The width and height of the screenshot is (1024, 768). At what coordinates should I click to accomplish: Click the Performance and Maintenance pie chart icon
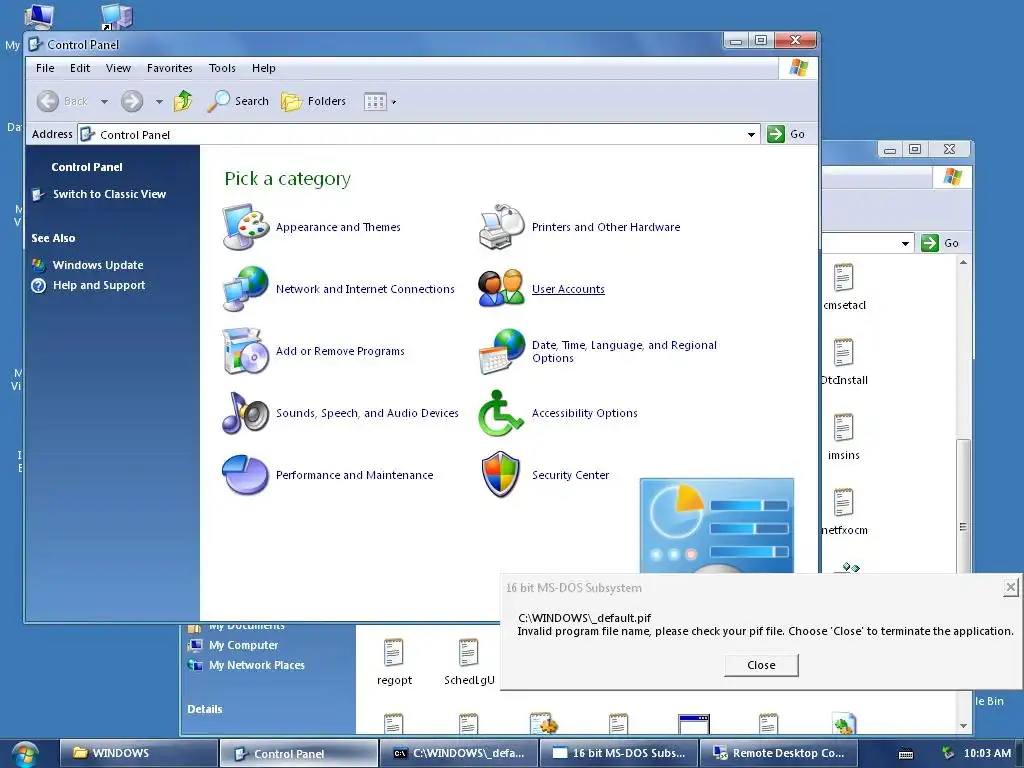point(246,475)
